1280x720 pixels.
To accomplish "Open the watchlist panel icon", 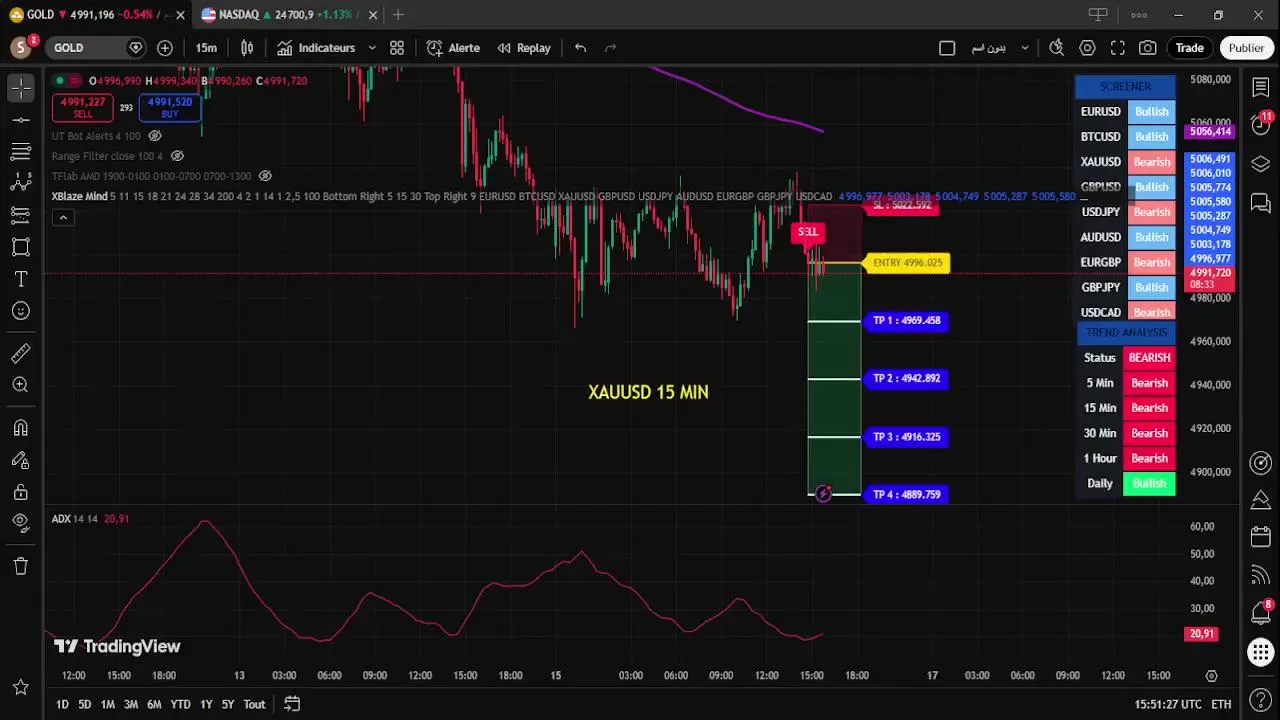I will pos(1260,88).
